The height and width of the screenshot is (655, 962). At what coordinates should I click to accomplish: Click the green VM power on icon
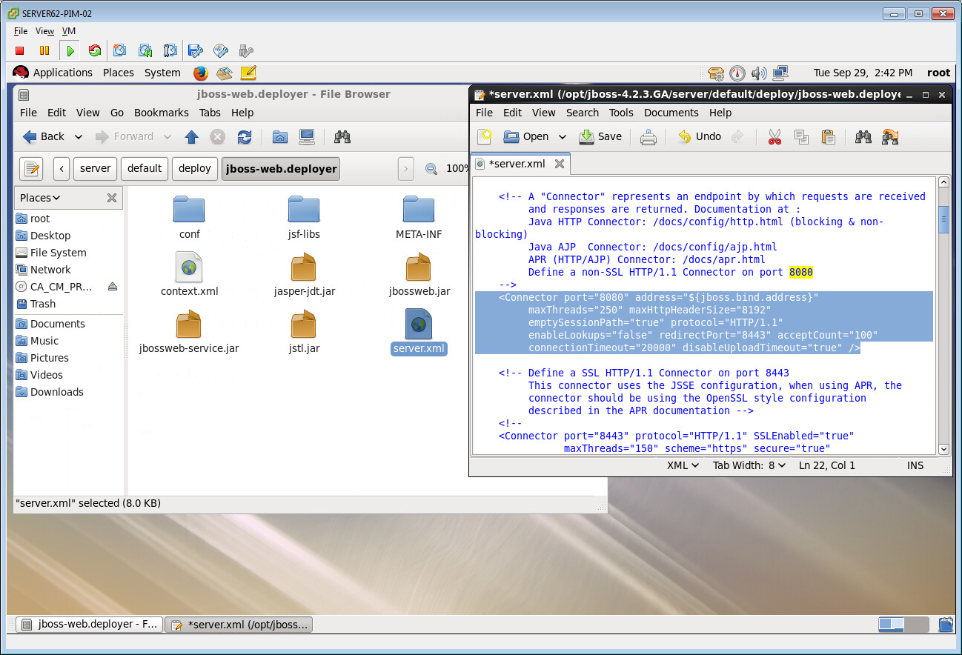70,51
